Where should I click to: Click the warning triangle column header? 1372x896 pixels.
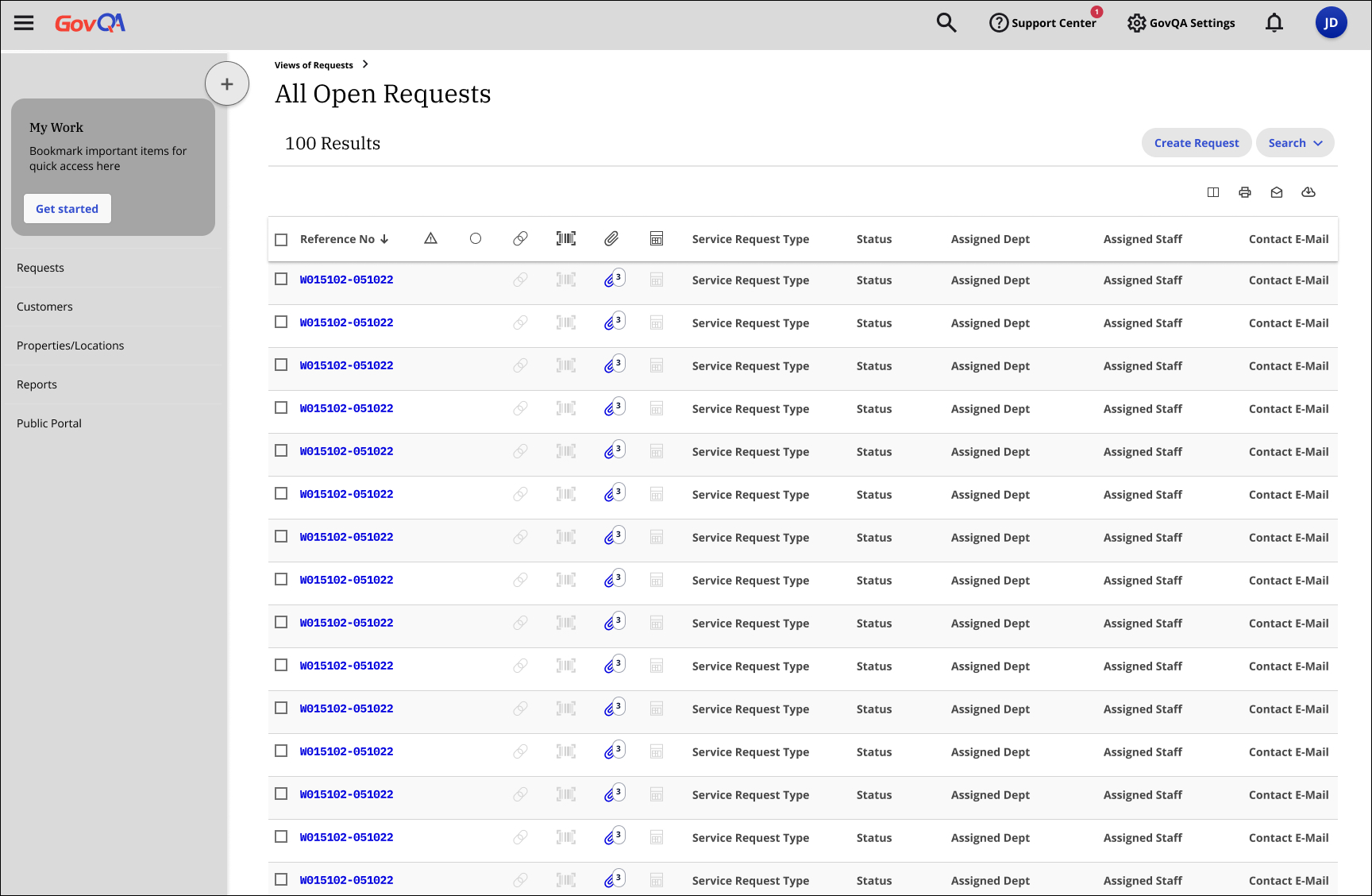tap(431, 238)
